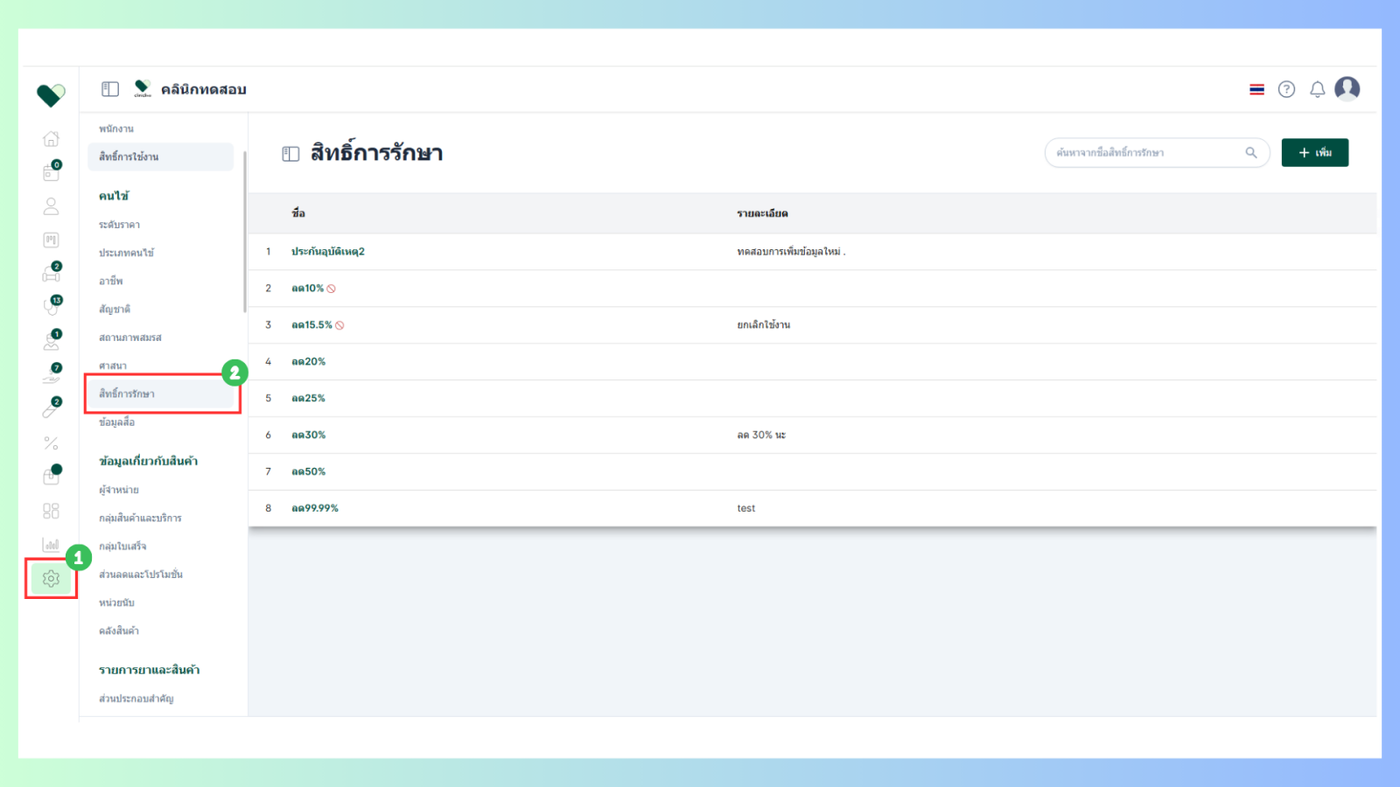
Task: Click the เพิ่ม add button
Action: tap(1315, 153)
